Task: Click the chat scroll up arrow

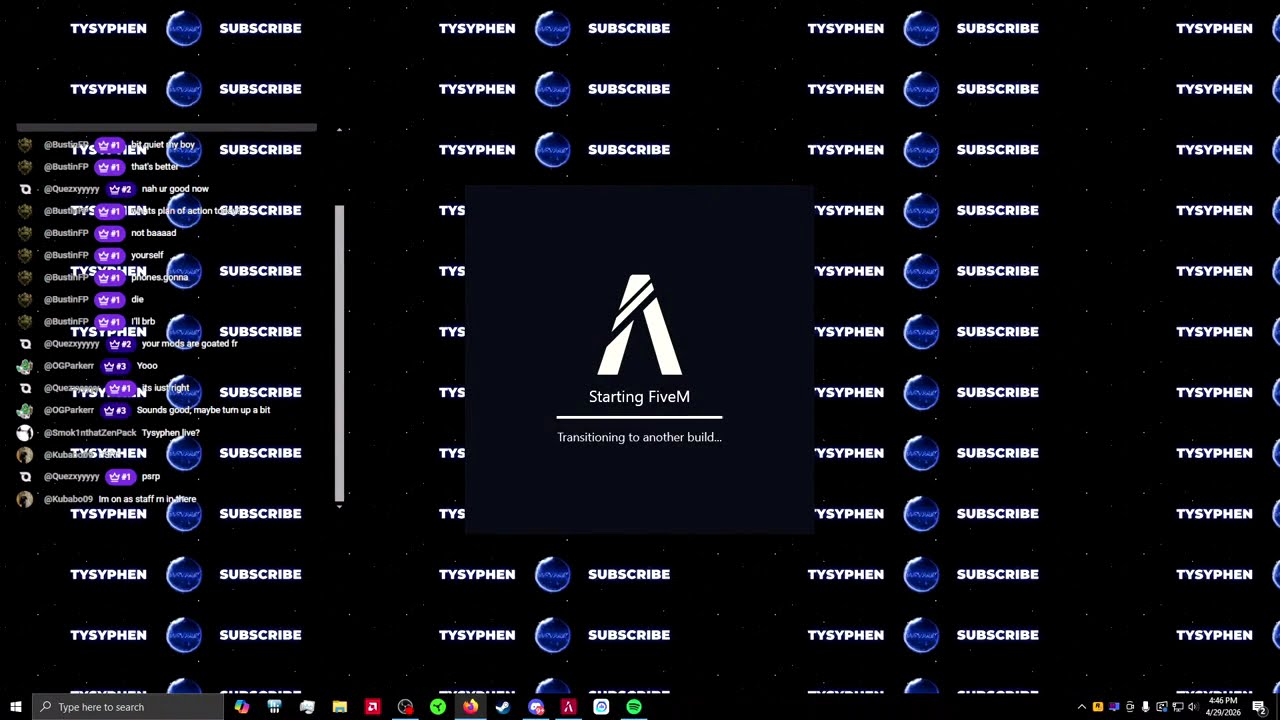Action: click(339, 130)
